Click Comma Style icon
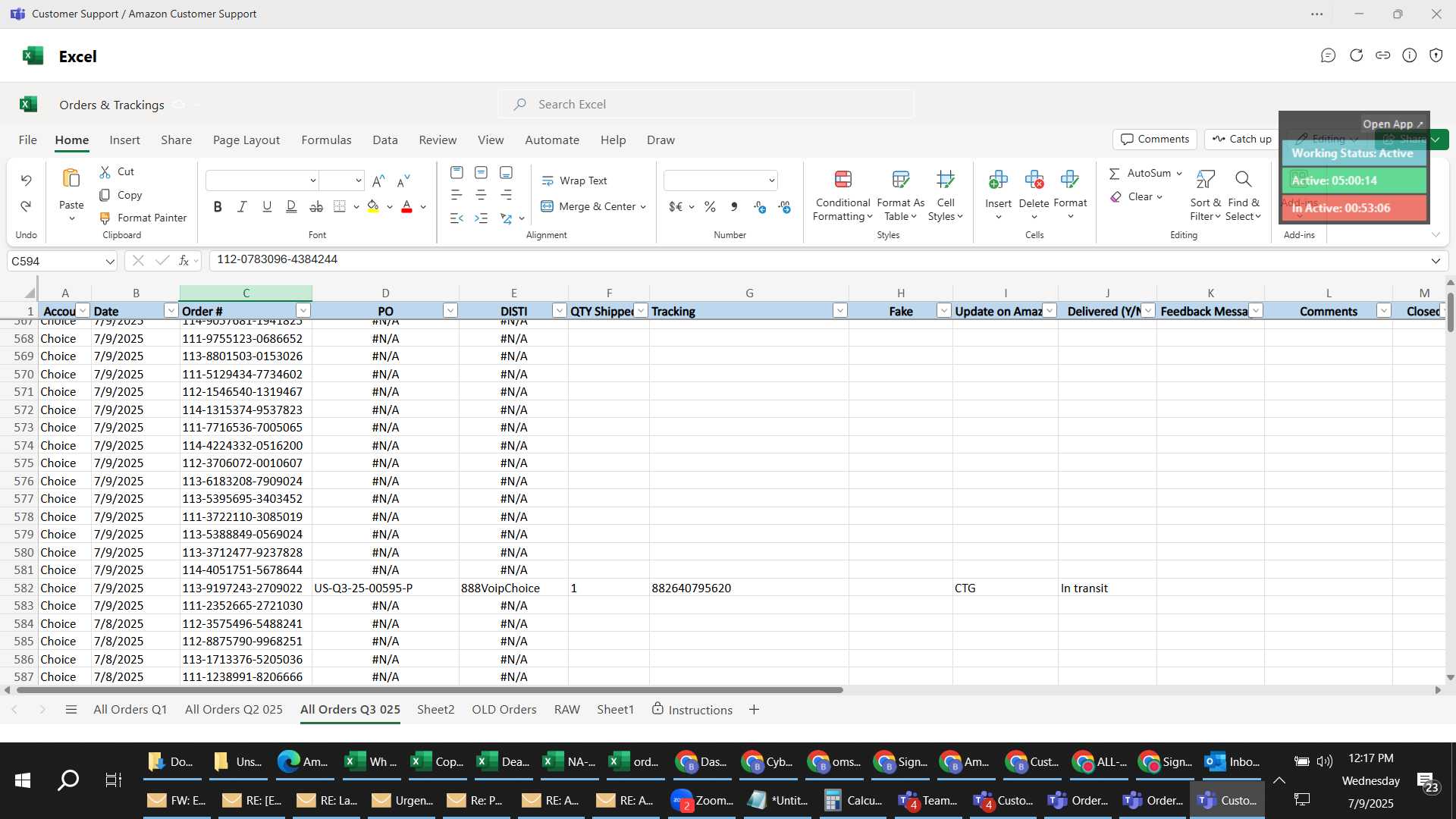The width and height of the screenshot is (1456, 819). coord(734,206)
